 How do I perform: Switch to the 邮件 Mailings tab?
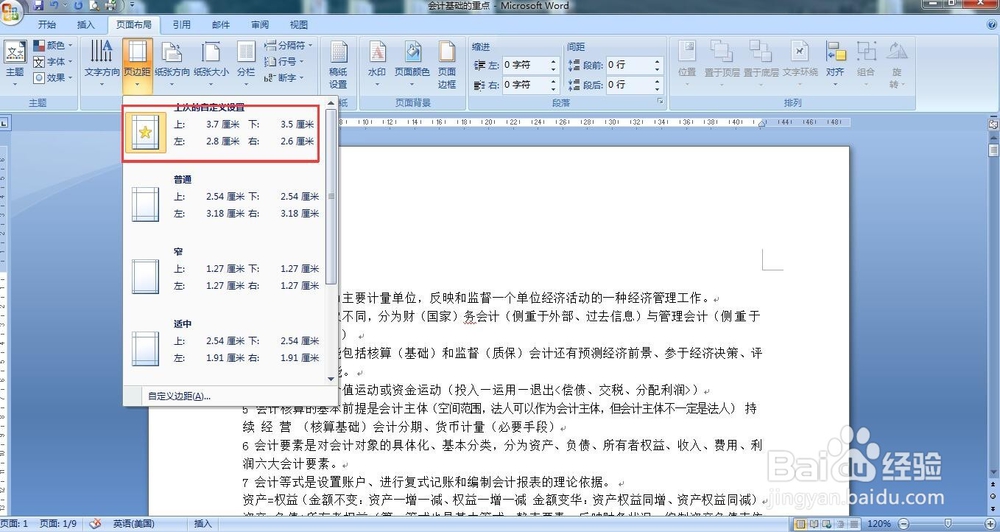pos(221,25)
